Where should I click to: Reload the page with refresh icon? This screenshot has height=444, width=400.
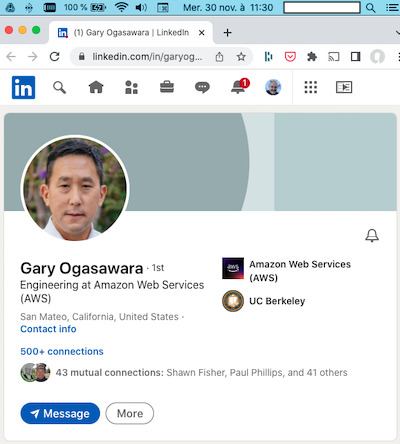[x=54, y=57]
